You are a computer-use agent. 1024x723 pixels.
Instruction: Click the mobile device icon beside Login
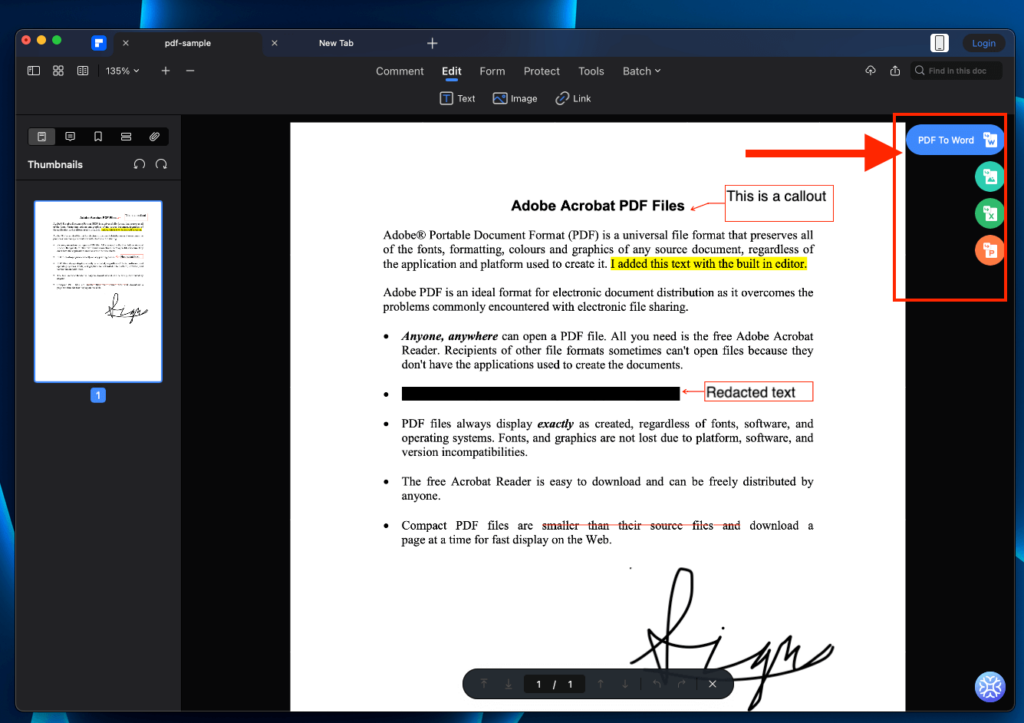coord(939,43)
